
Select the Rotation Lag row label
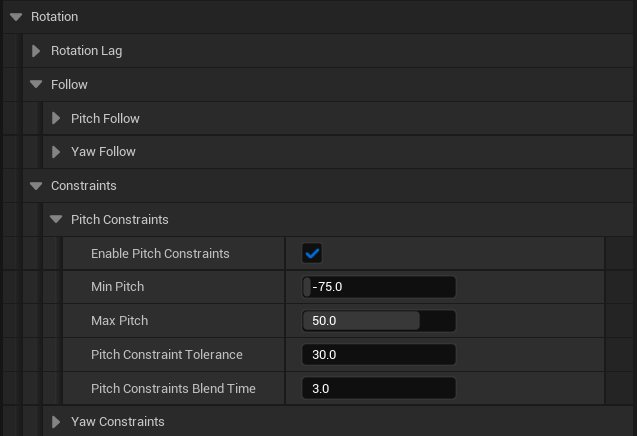click(x=86, y=51)
